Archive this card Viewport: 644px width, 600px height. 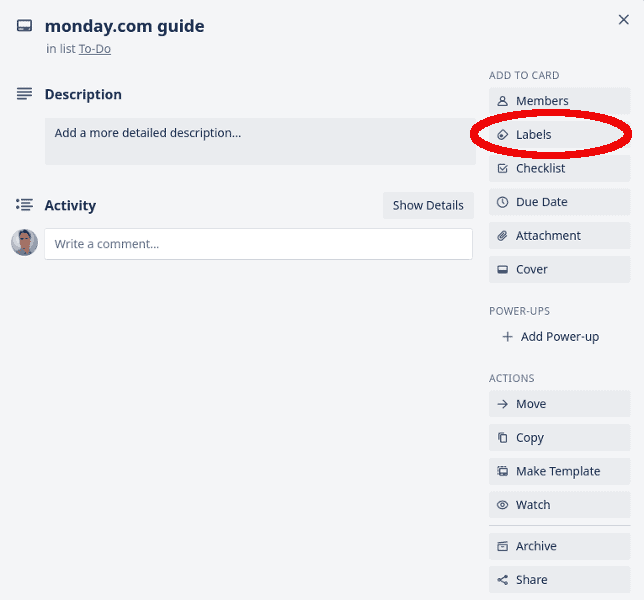[x=559, y=546]
